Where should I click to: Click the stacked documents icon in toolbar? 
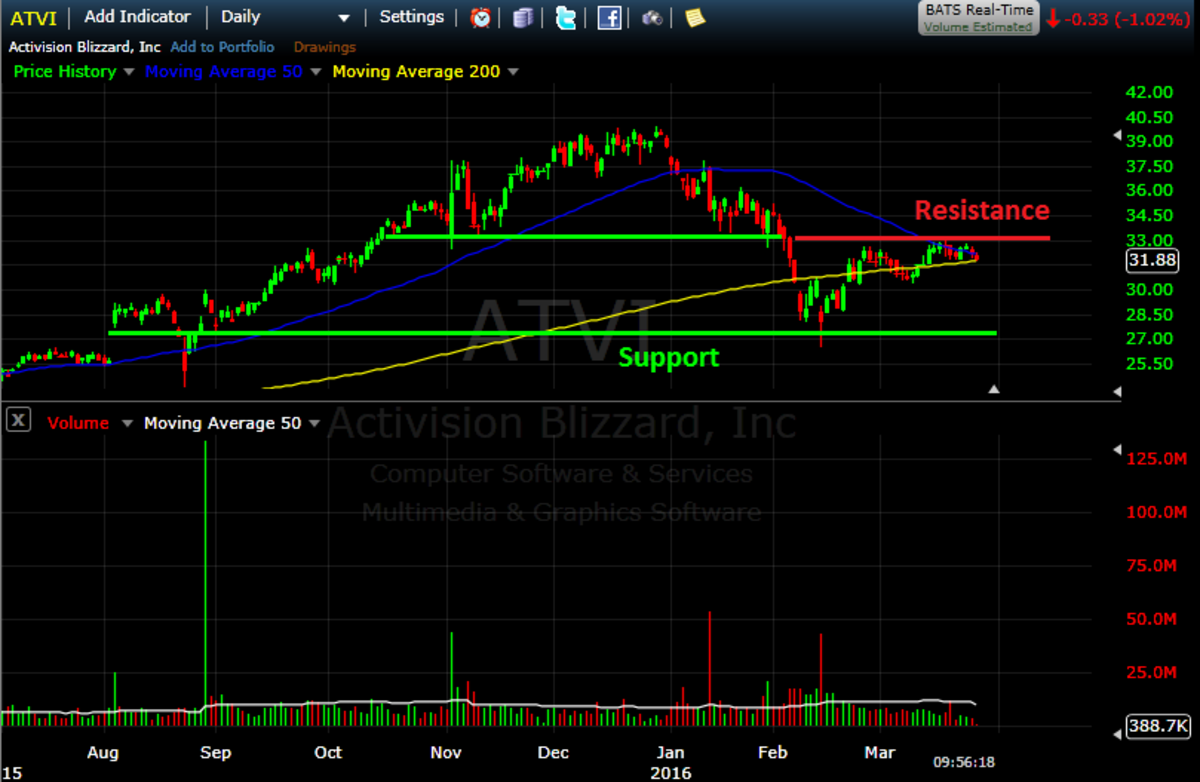coord(522,17)
